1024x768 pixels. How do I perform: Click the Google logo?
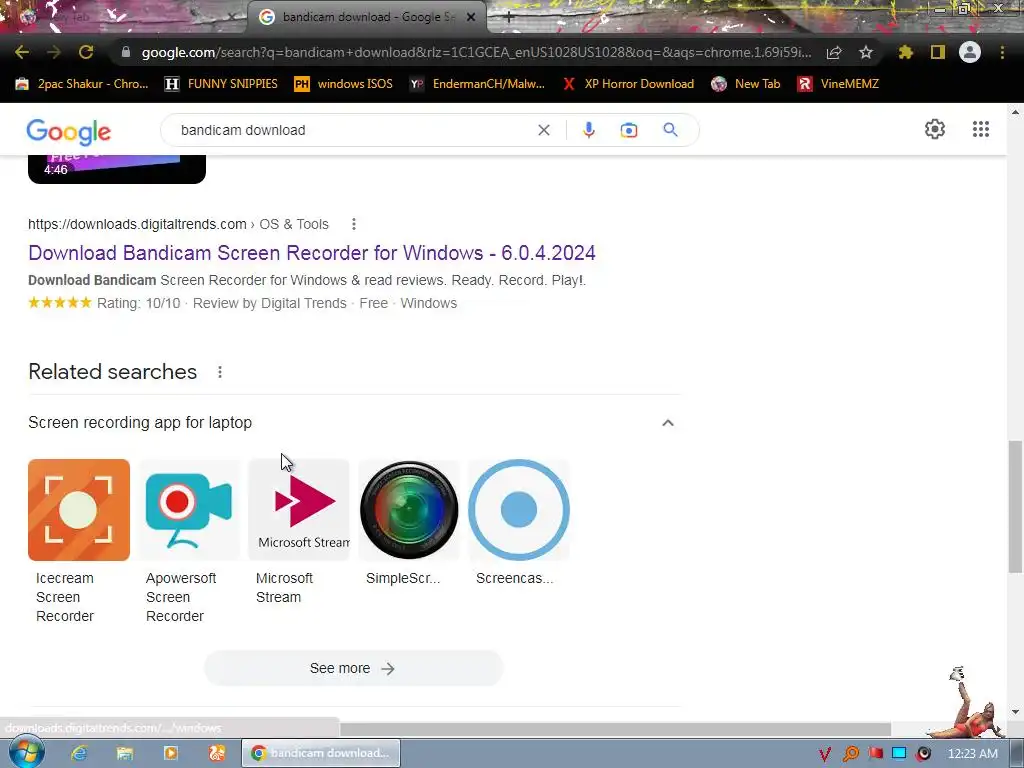pos(69,131)
